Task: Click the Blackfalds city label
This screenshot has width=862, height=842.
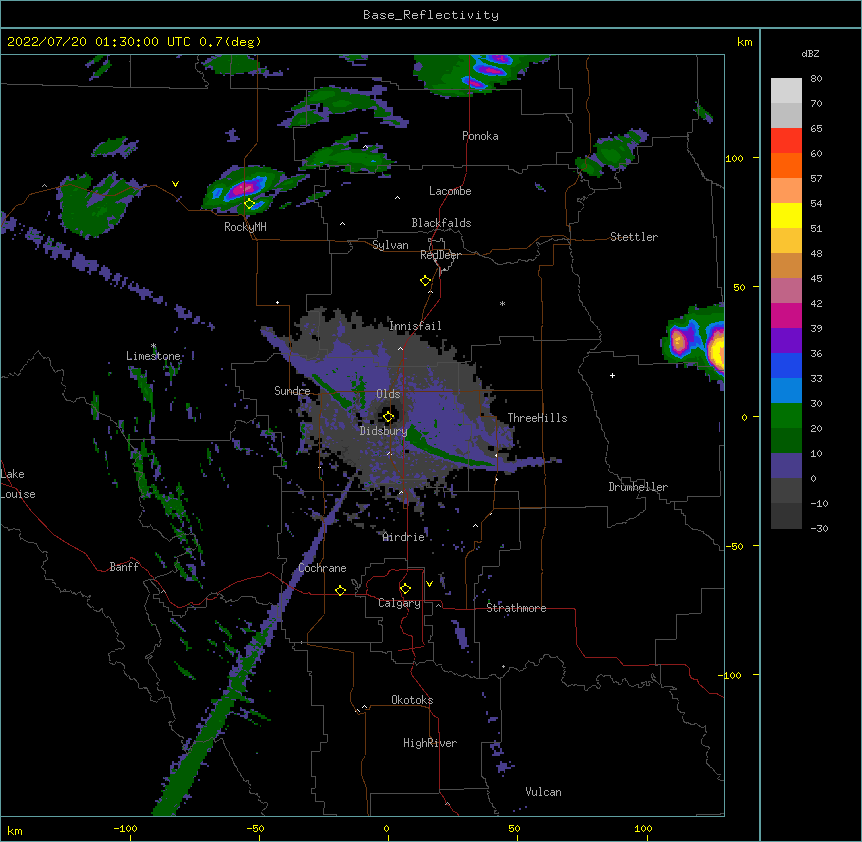Action: (441, 223)
